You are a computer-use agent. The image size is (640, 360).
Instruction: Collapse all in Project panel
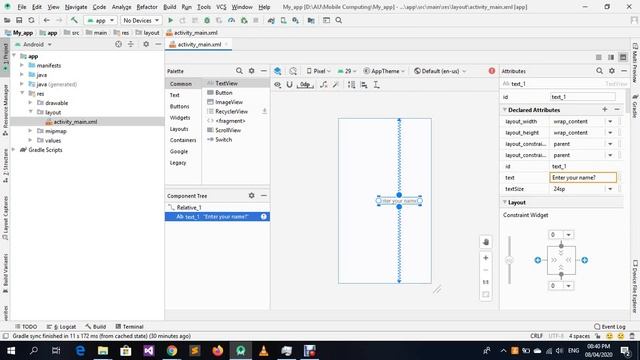click(131, 44)
